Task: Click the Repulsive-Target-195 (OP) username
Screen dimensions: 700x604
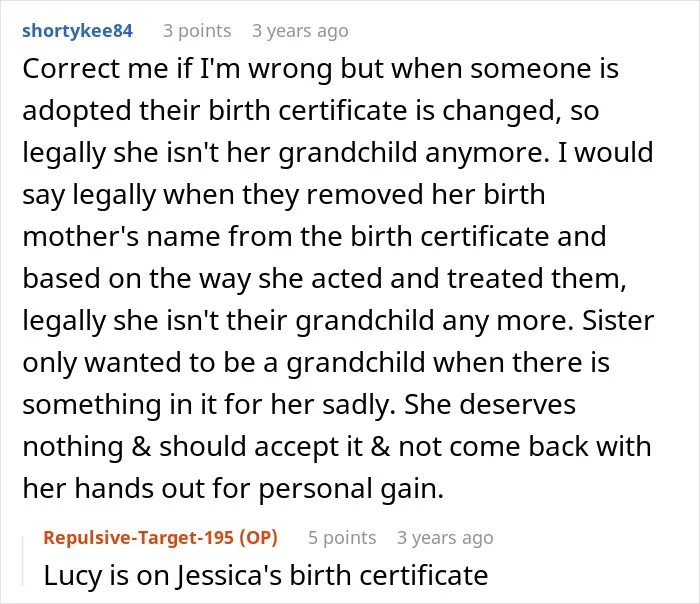Action: 161,537
